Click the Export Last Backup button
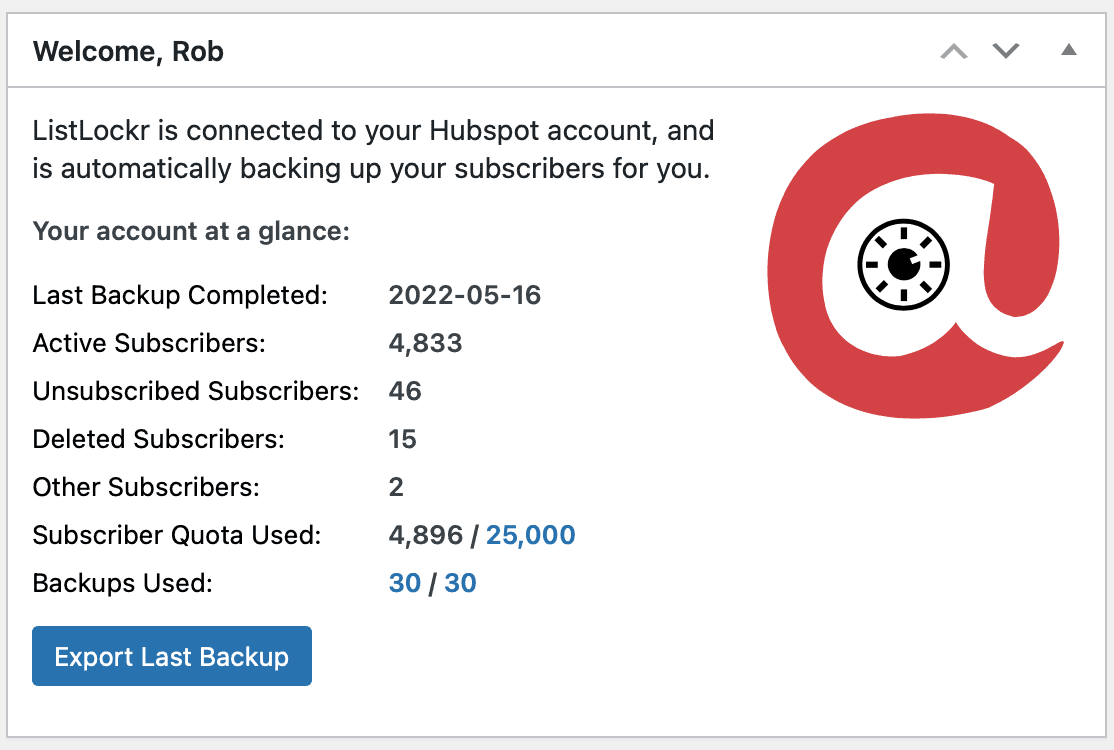This screenshot has height=750, width=1114. [171, 656]
